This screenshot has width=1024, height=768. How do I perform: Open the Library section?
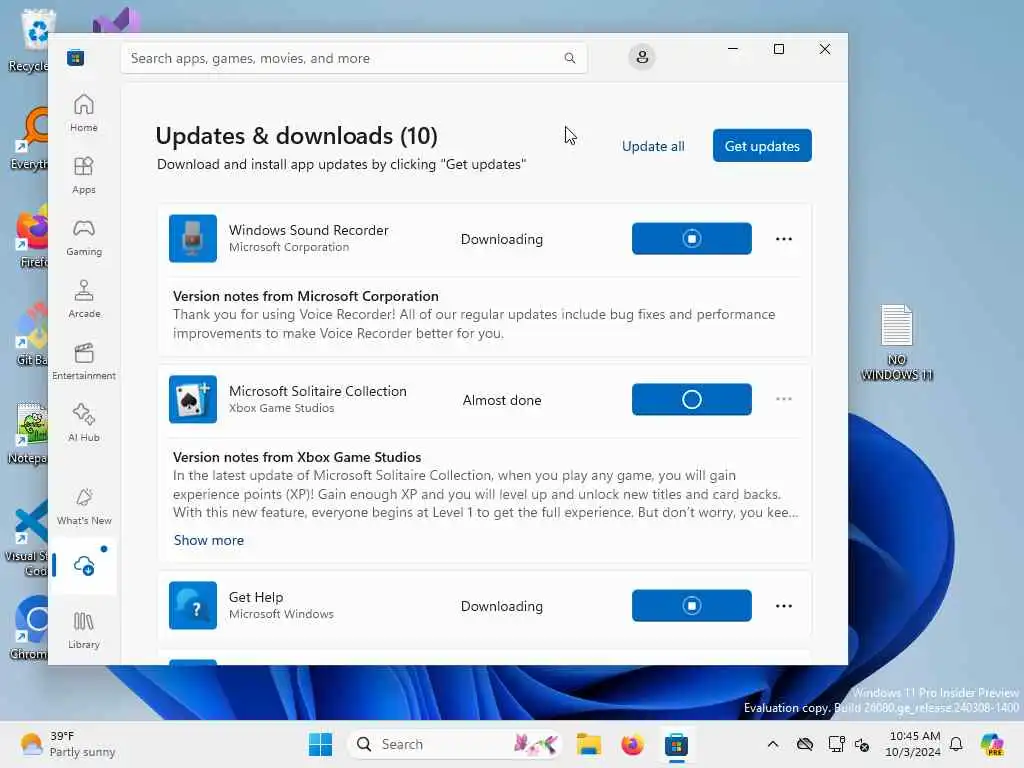tap(84, 630)
